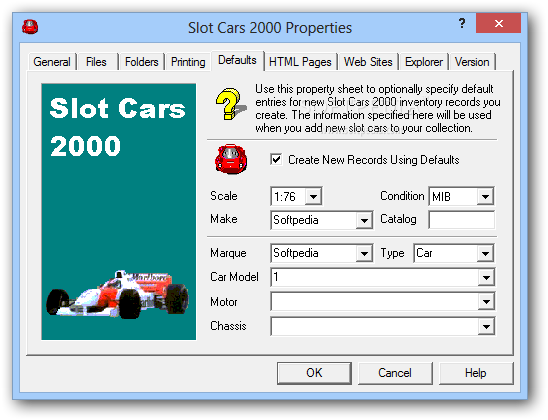This screenshot has height=420, width=548.
Task: Go to the HTML Pages tab
Action: (300, 62)
